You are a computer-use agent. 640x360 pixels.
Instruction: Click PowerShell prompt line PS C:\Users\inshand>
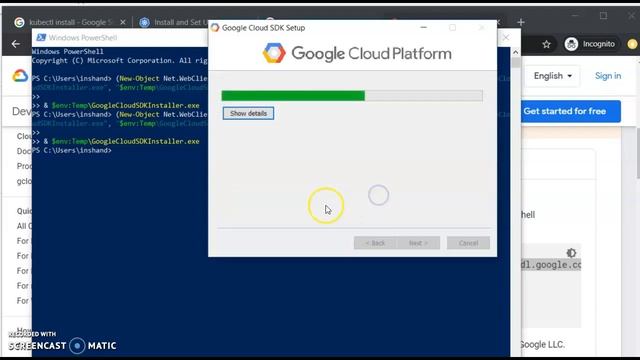pyautogui.click(x=72, y=150)
